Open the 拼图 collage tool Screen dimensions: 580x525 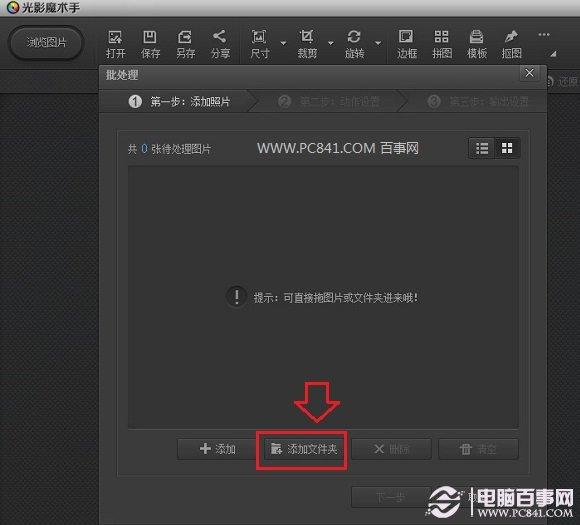click(442, 44)
